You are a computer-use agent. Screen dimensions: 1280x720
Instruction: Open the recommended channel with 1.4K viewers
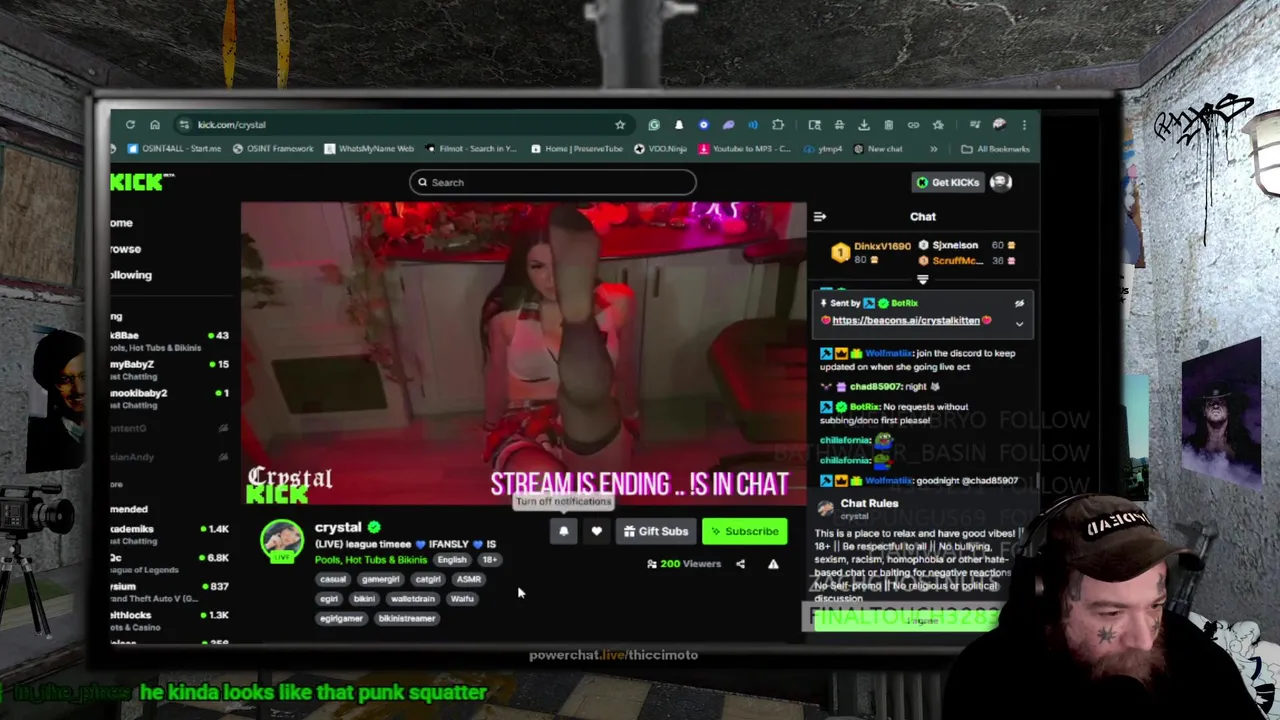(170, 534)
